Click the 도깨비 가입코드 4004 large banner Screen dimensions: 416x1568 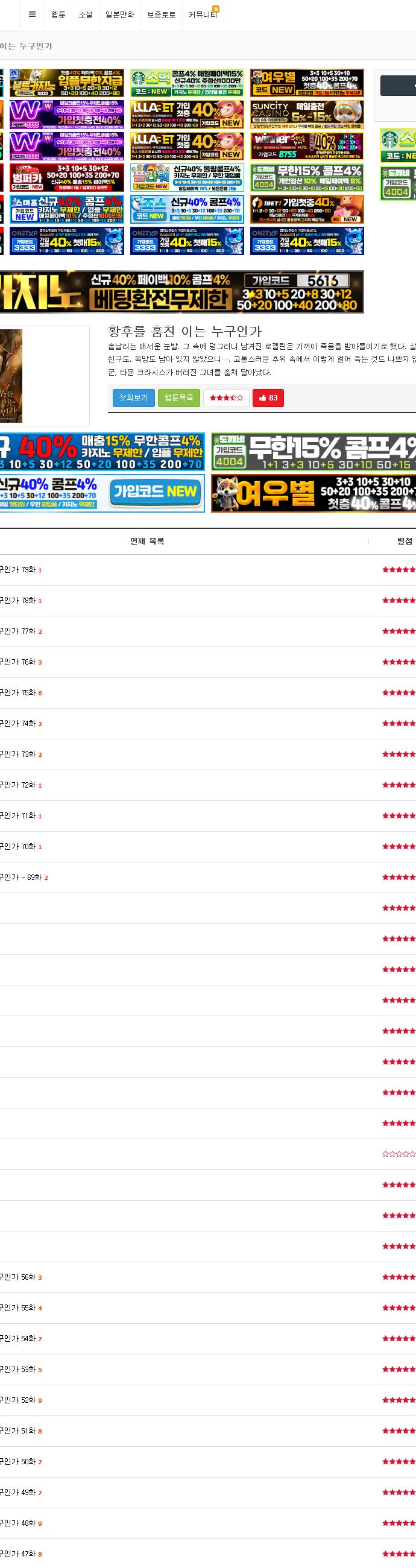click(x=314, y=452)
